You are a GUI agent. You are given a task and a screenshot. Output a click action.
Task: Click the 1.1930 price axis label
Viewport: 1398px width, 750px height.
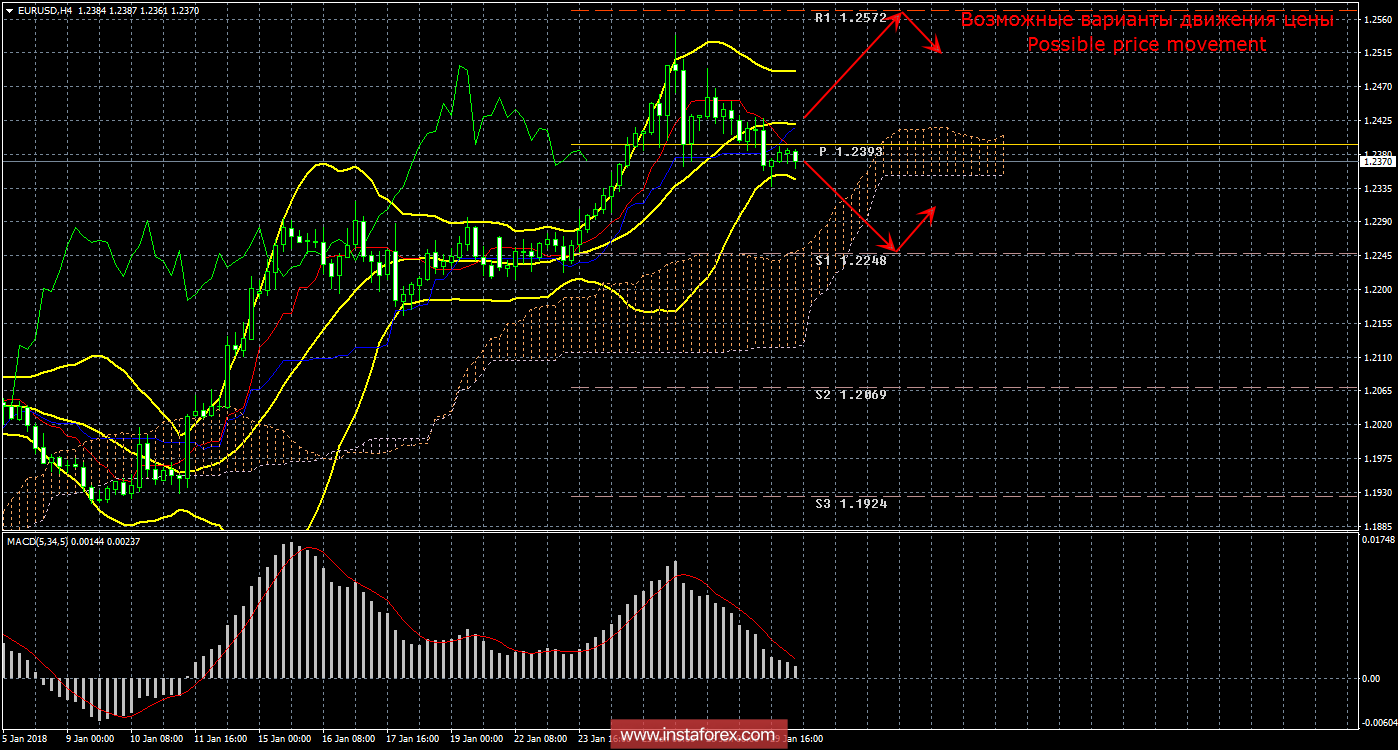1377,493
